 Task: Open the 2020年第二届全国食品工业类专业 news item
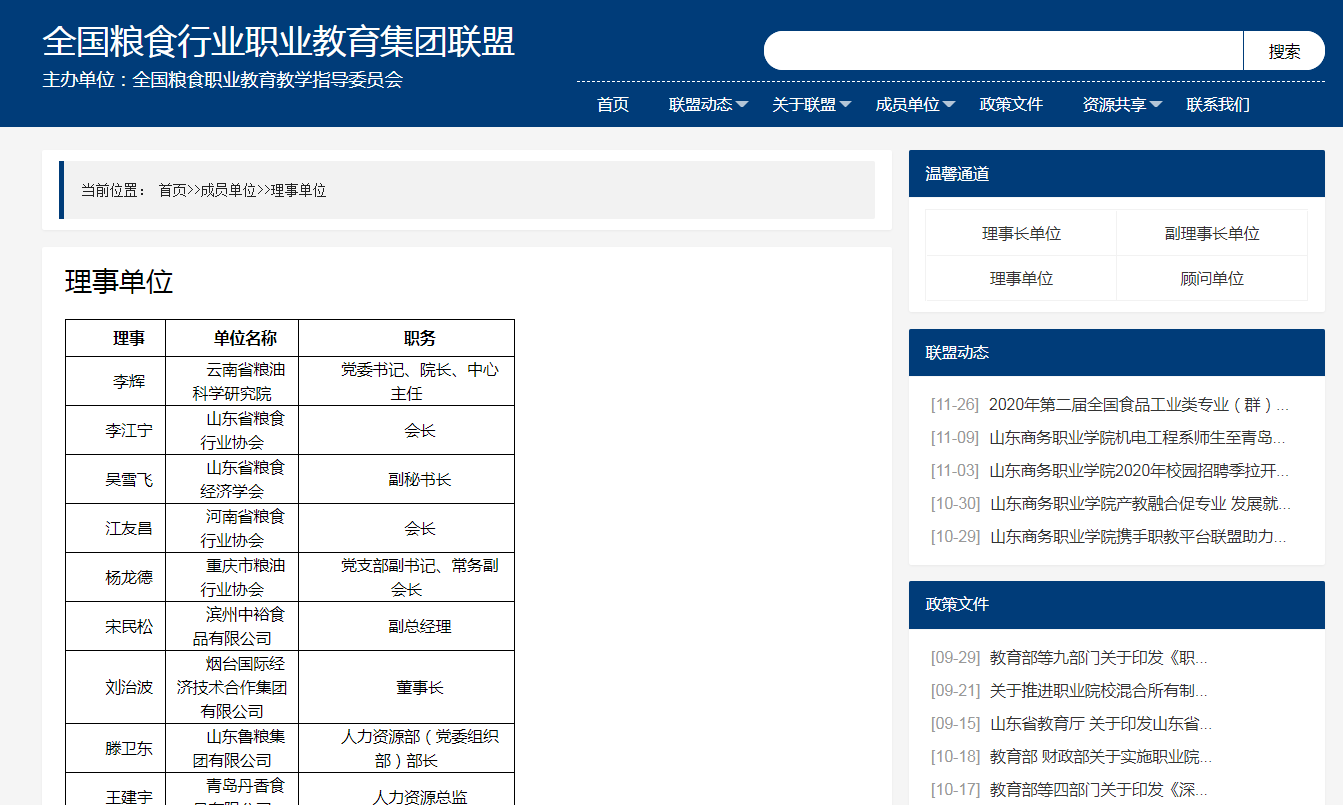tap(1138, 405)
